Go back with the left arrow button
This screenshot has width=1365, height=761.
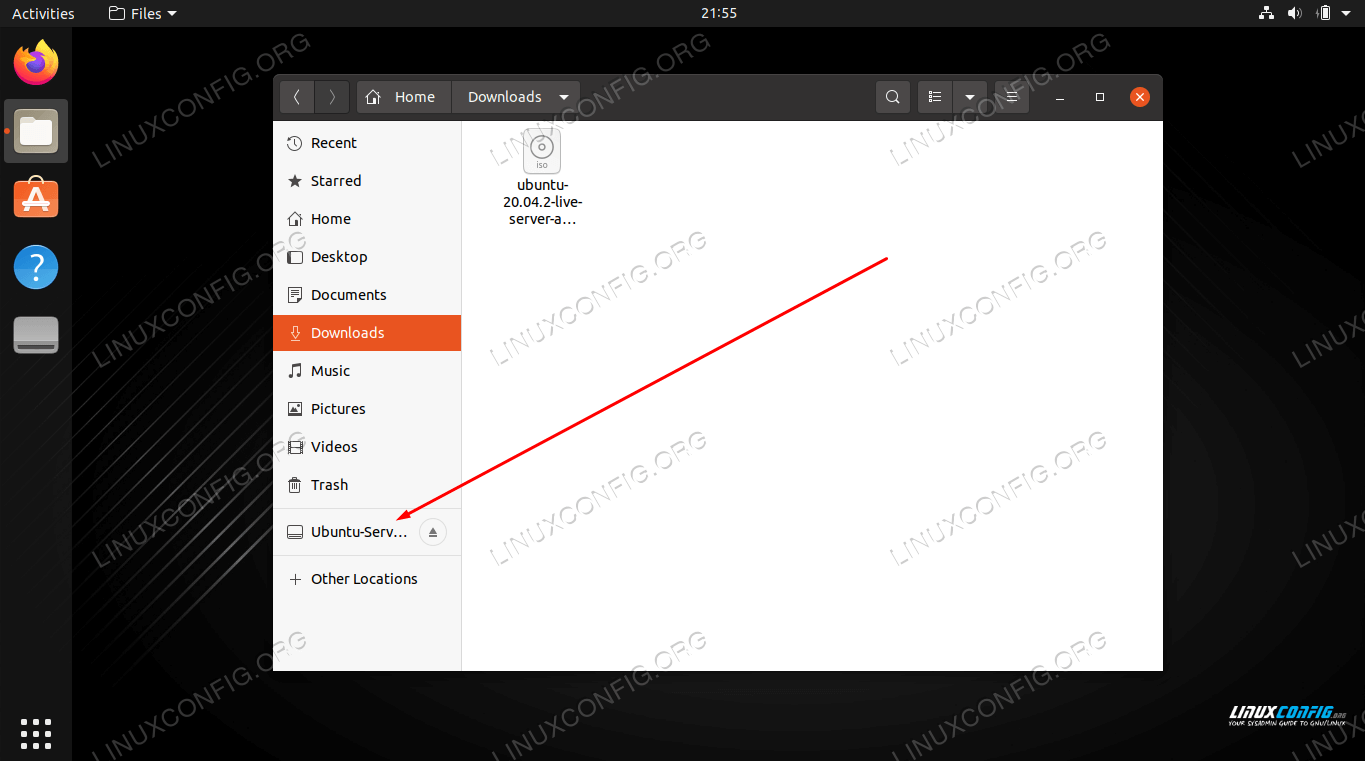point(297,97)
